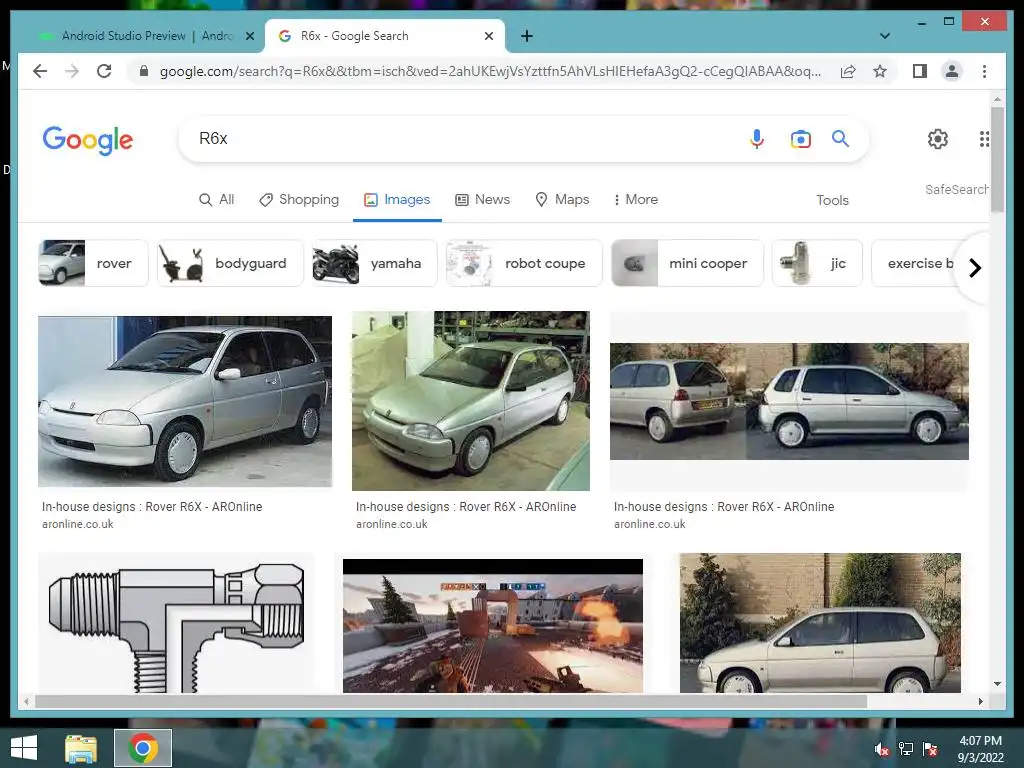The image size is (1024, 768).
Task: Open third In-house designs AROnline link
Action: (724, 507)
